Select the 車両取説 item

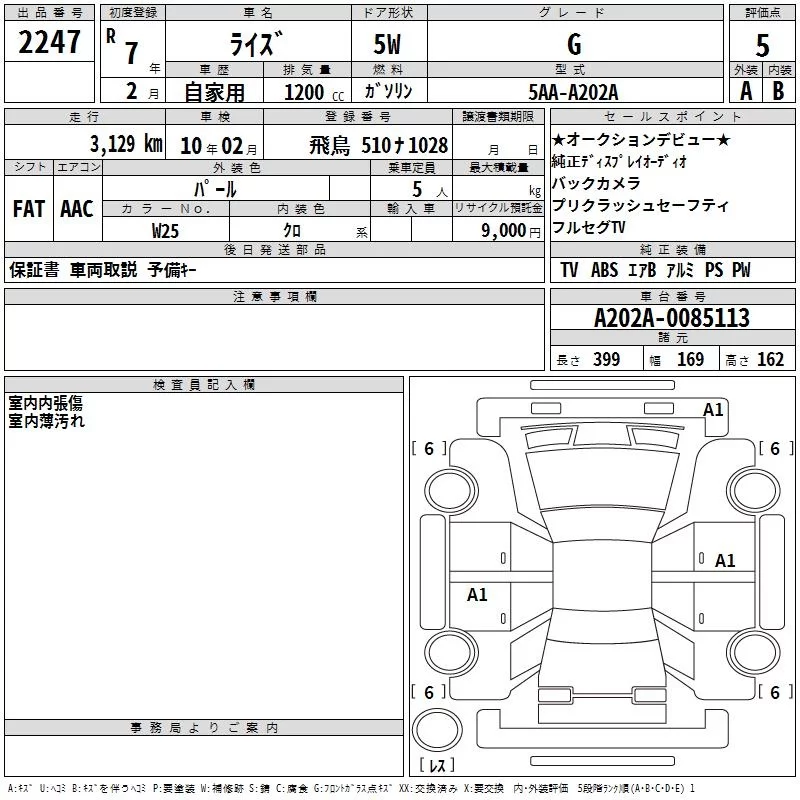pos(104,269)
